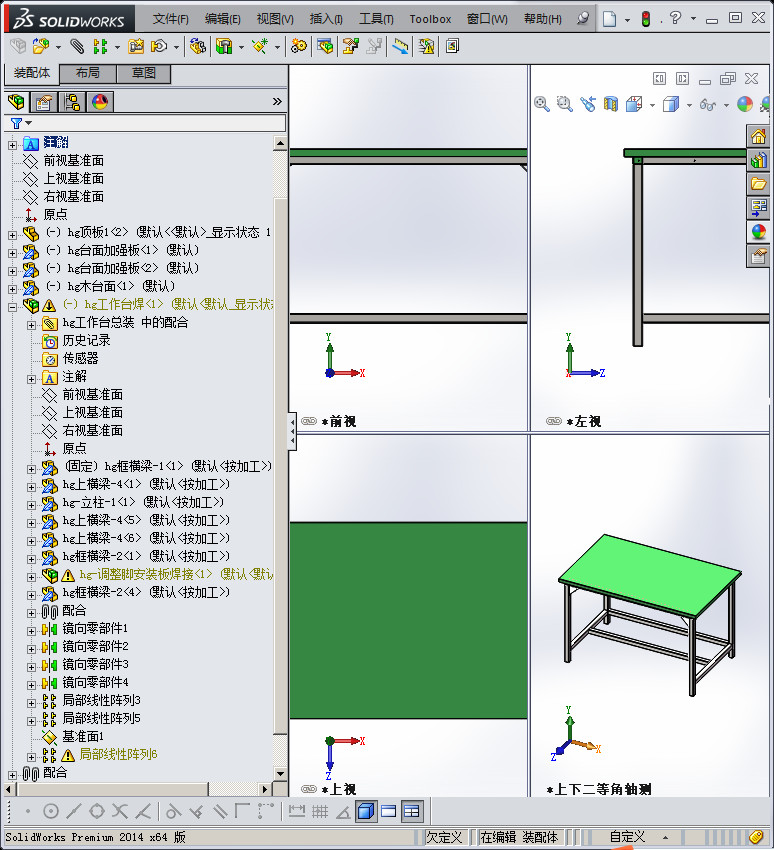Open View Palette tab in task pane
This screenshot has height=850, width=774.
(x=758, y=208)
